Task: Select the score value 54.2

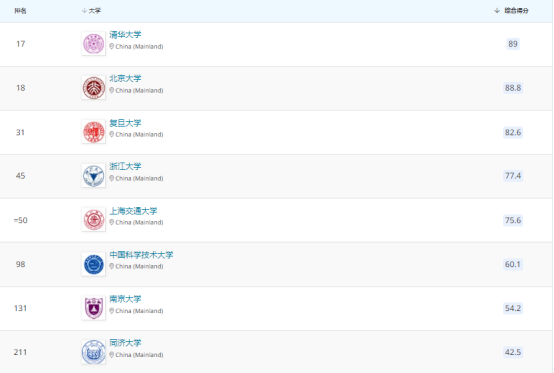Action: pyautogui.click(x=513, y=308)
